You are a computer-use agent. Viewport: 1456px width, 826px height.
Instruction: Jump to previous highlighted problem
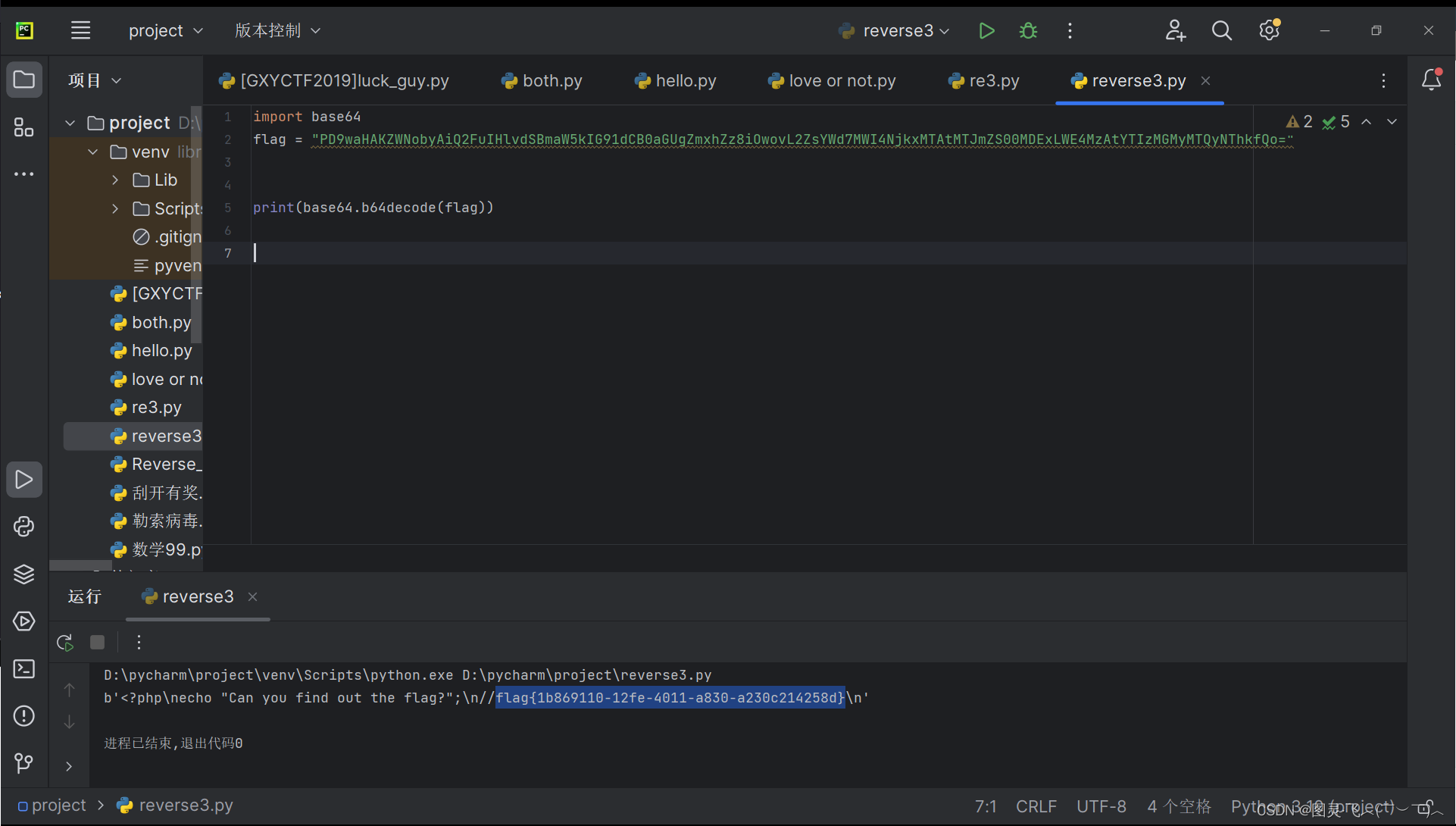(x=1367, y=122)
